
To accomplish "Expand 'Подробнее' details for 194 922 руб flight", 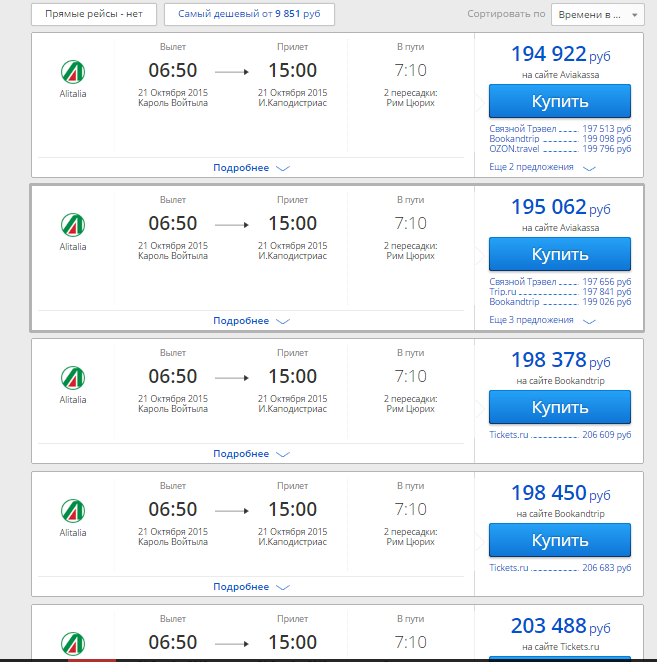I will (x=250, y=168).
